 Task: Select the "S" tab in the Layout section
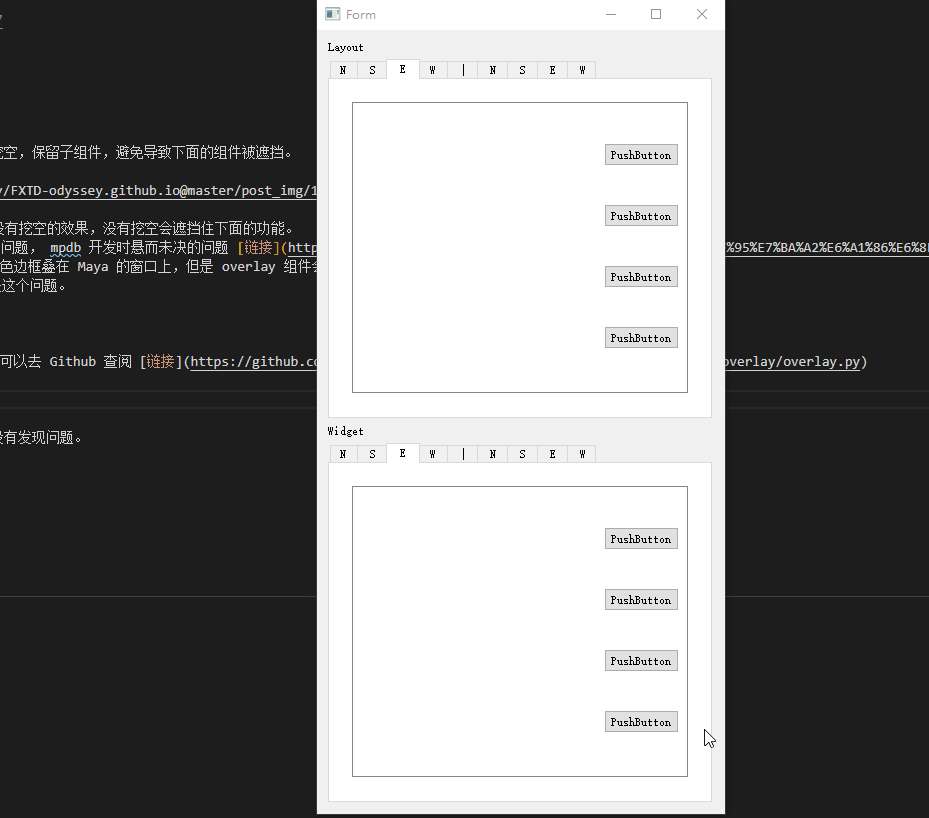click(x=372, y=69)
